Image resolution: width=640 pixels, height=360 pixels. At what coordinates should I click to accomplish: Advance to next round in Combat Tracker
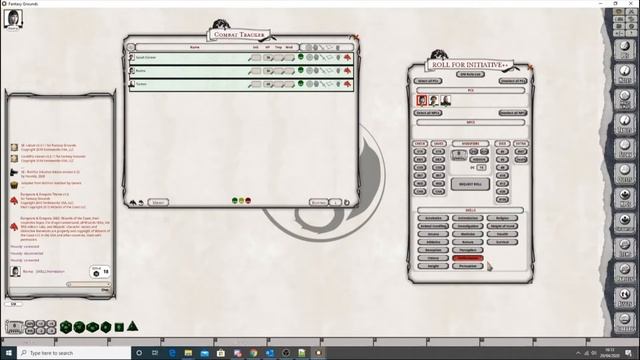click(347, 202)
